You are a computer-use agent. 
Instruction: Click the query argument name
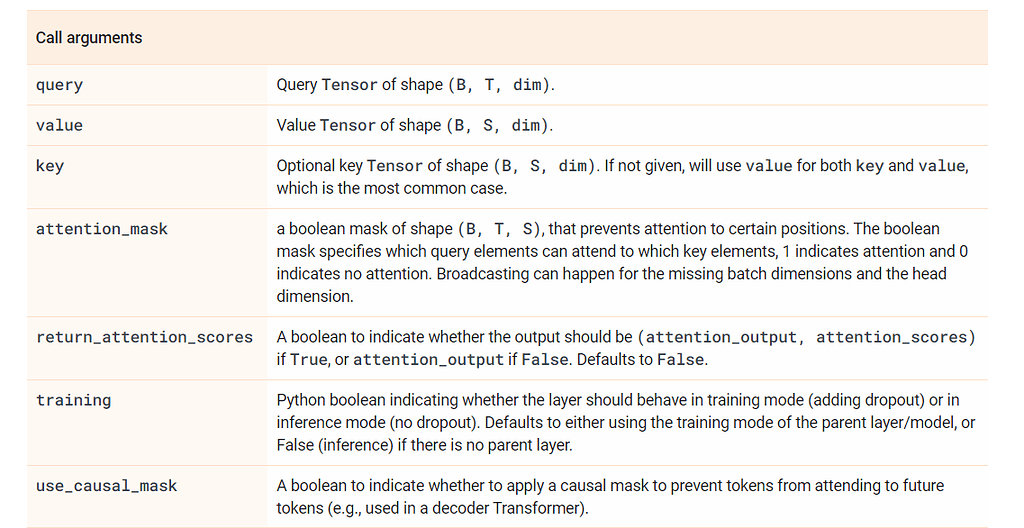tap(59, 85)
